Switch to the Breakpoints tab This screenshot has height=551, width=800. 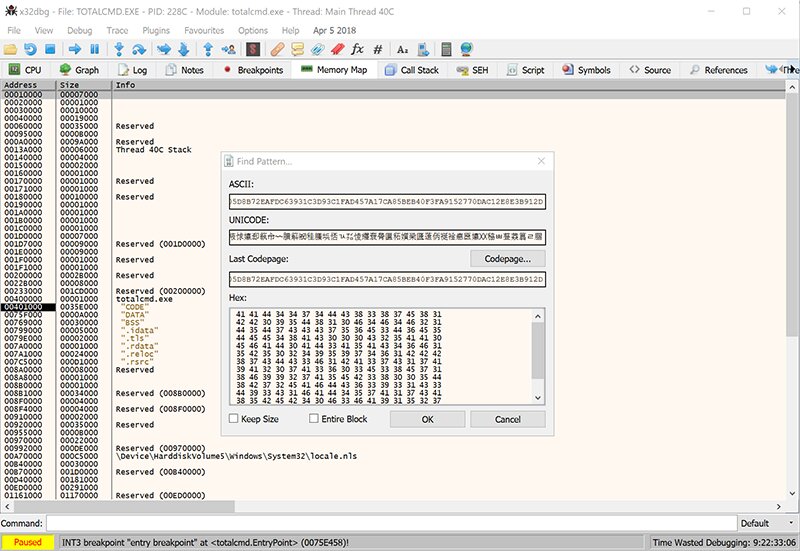[x=253, y=70]
